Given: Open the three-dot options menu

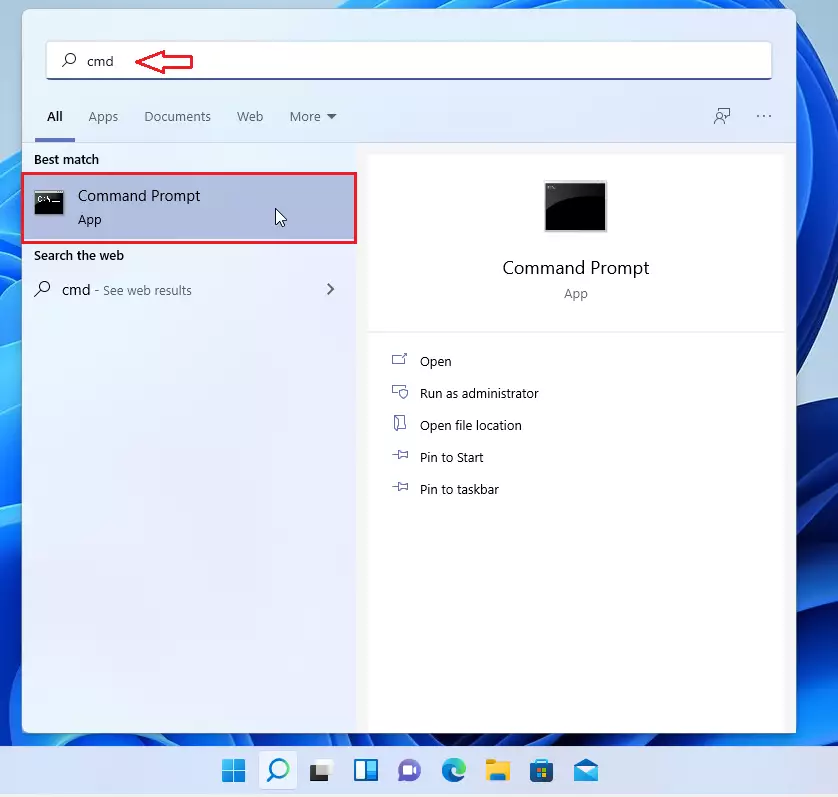Looking at the screenshot, I should 764,116.
